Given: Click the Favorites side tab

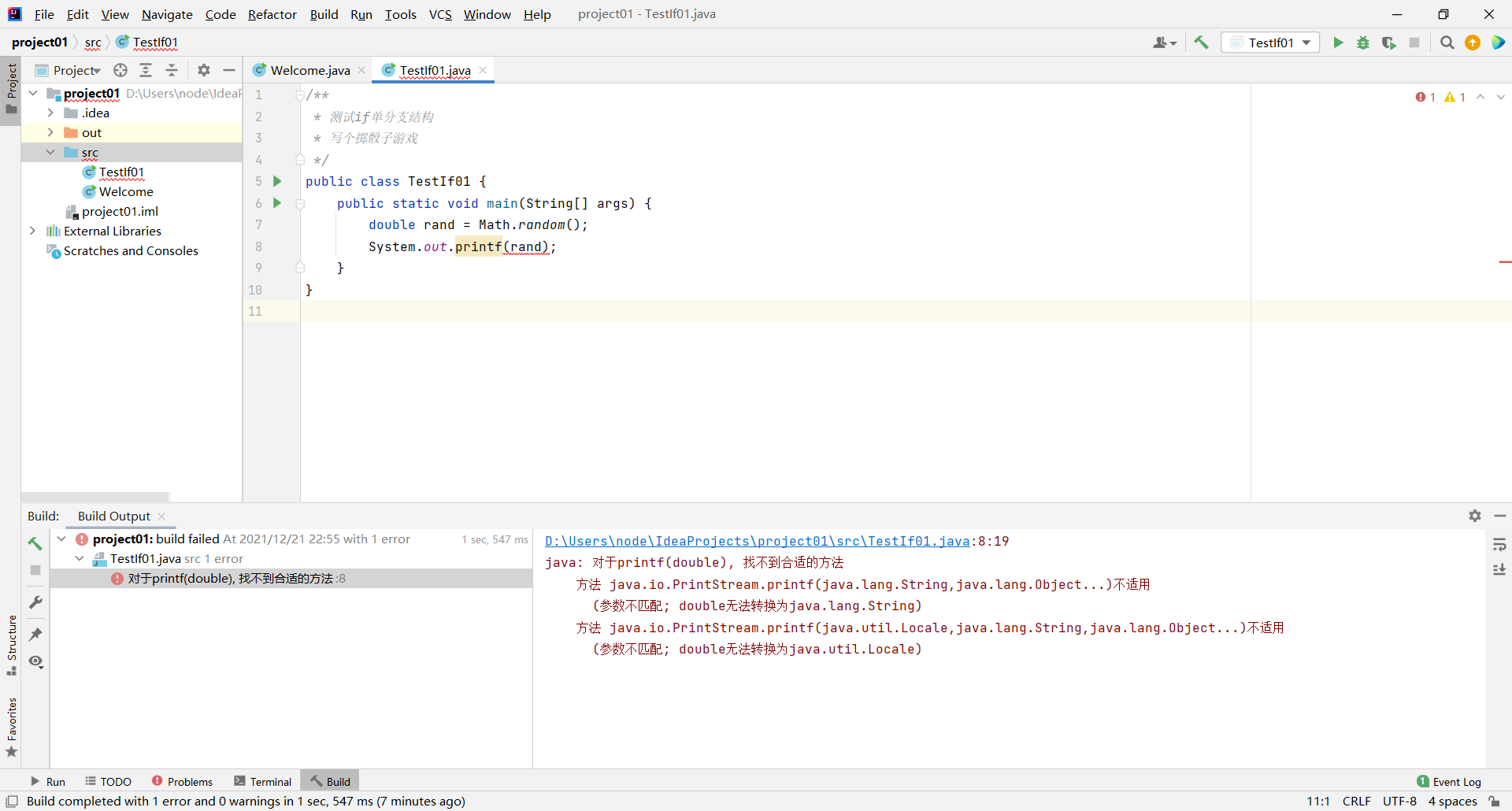Looking at the screenshot, I should coord(11,727).
